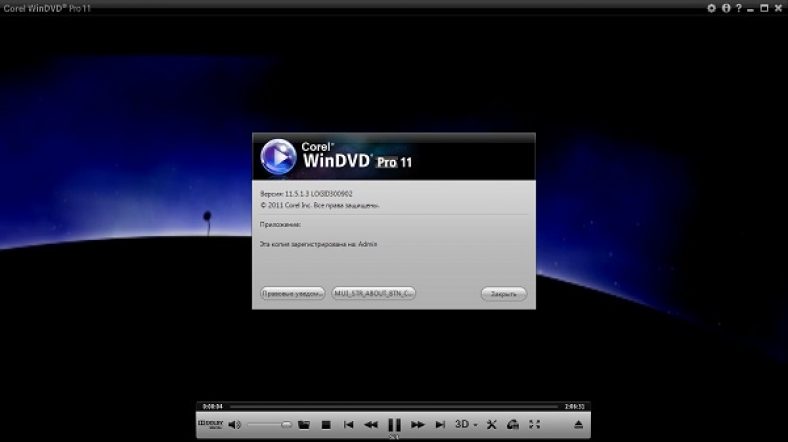This screenshot has height=442, width=788.
Task: Fast forward the video
Action: pos(418,424)
